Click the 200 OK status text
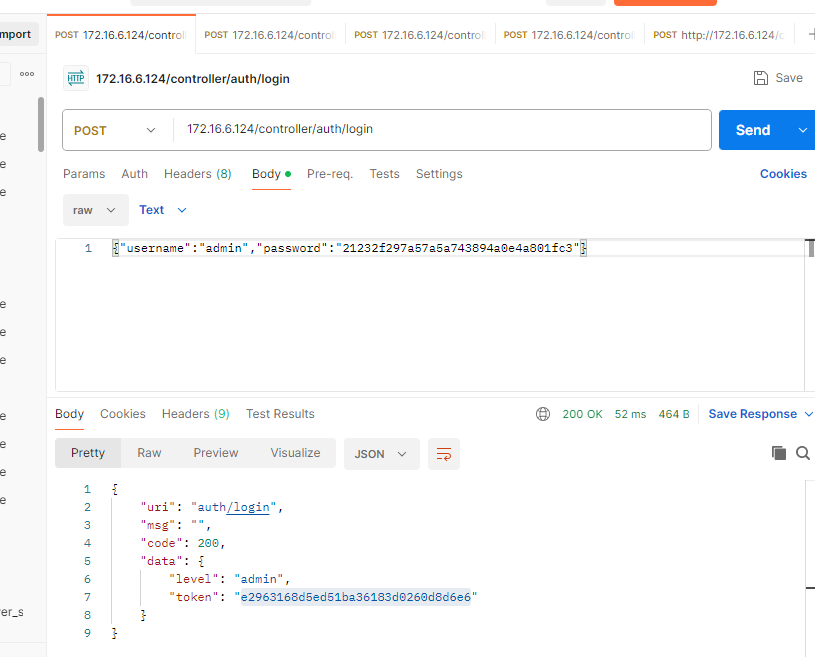815x657 pixels. click(x=582, y=414)
